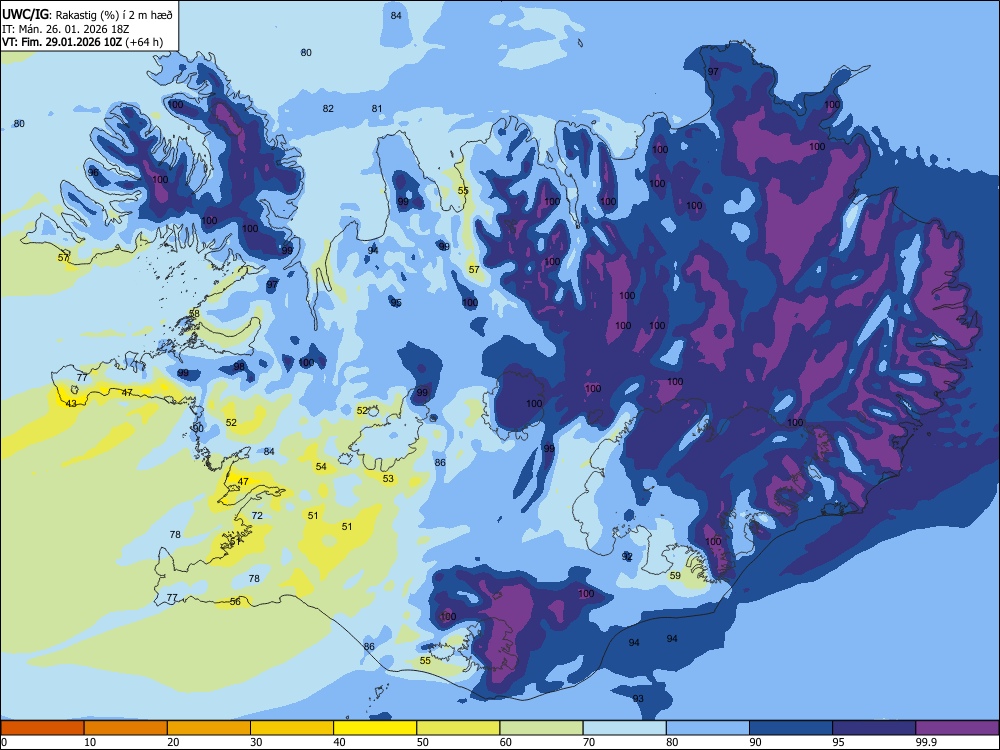Viewport: 1000px width, 750px height.
Task: Click the map value 54
Action: tap(321, 467)
